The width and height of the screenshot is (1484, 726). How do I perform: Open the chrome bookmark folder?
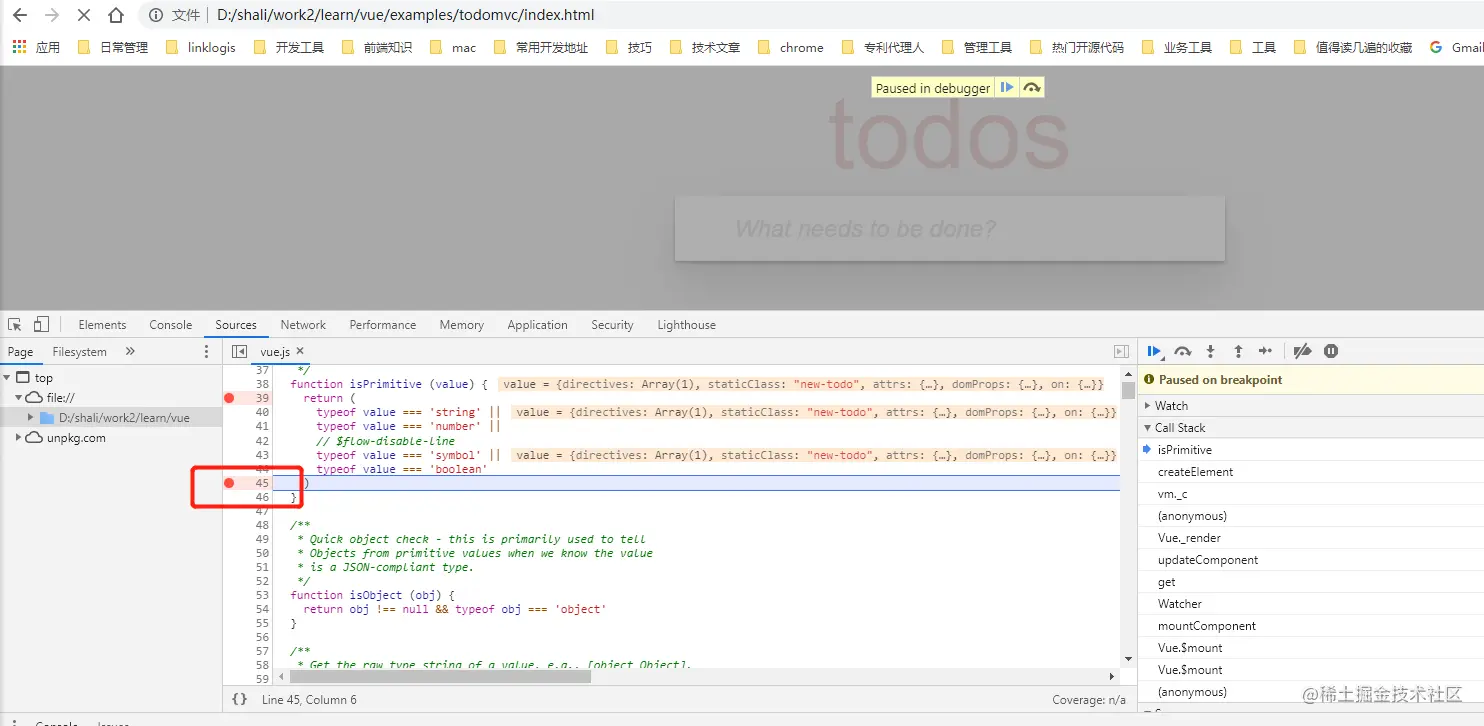click(x=791, y=47)
